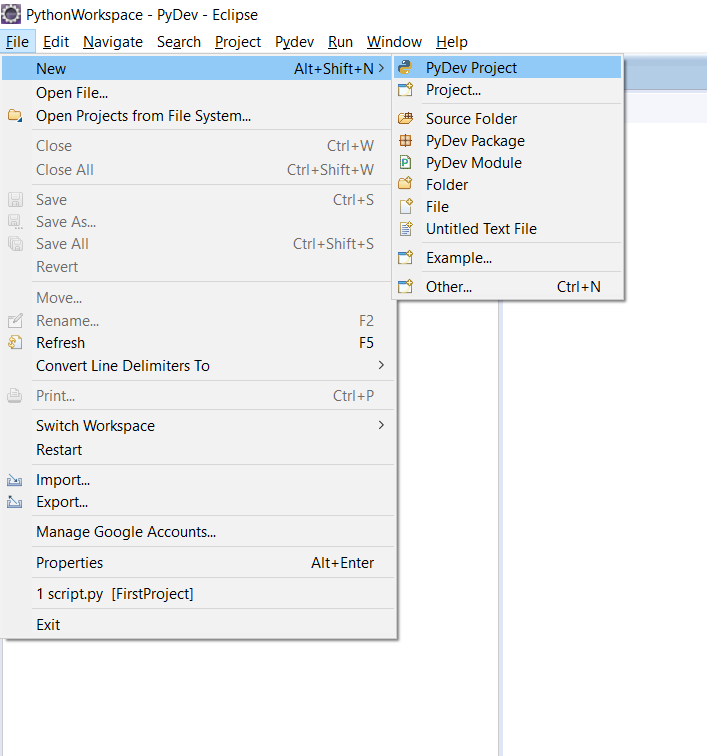Click the Open Projects from File System icon
This screenshot has height=756, width=707.
[x=15, y=116]
